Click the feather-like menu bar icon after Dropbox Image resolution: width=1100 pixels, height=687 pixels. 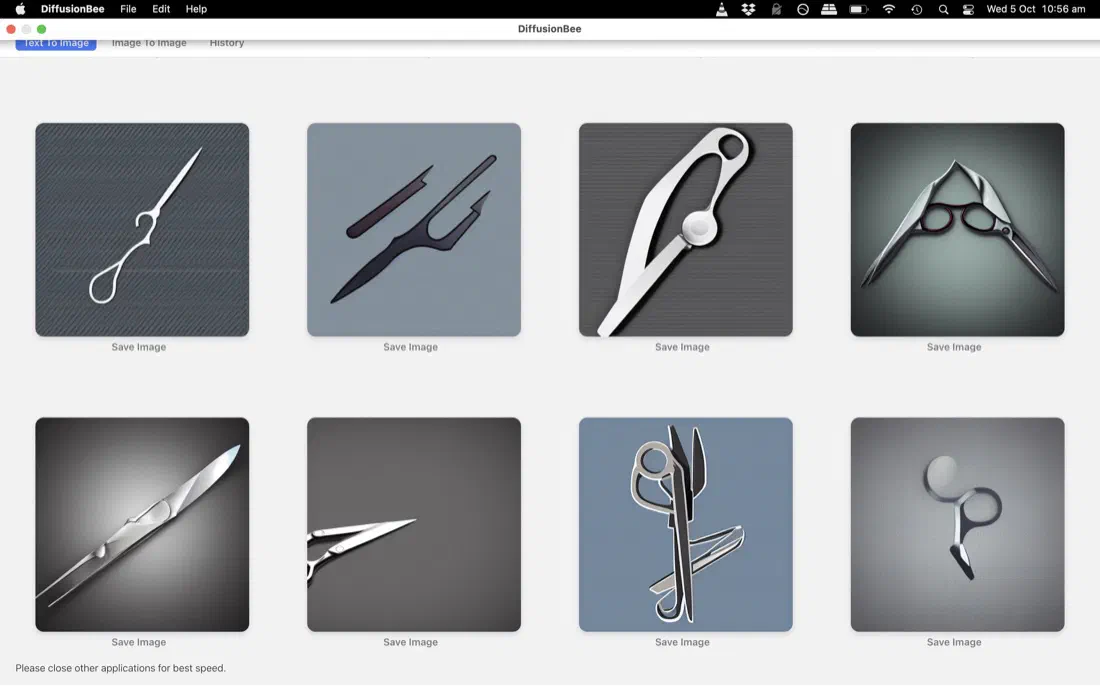[x=776, y=9]
